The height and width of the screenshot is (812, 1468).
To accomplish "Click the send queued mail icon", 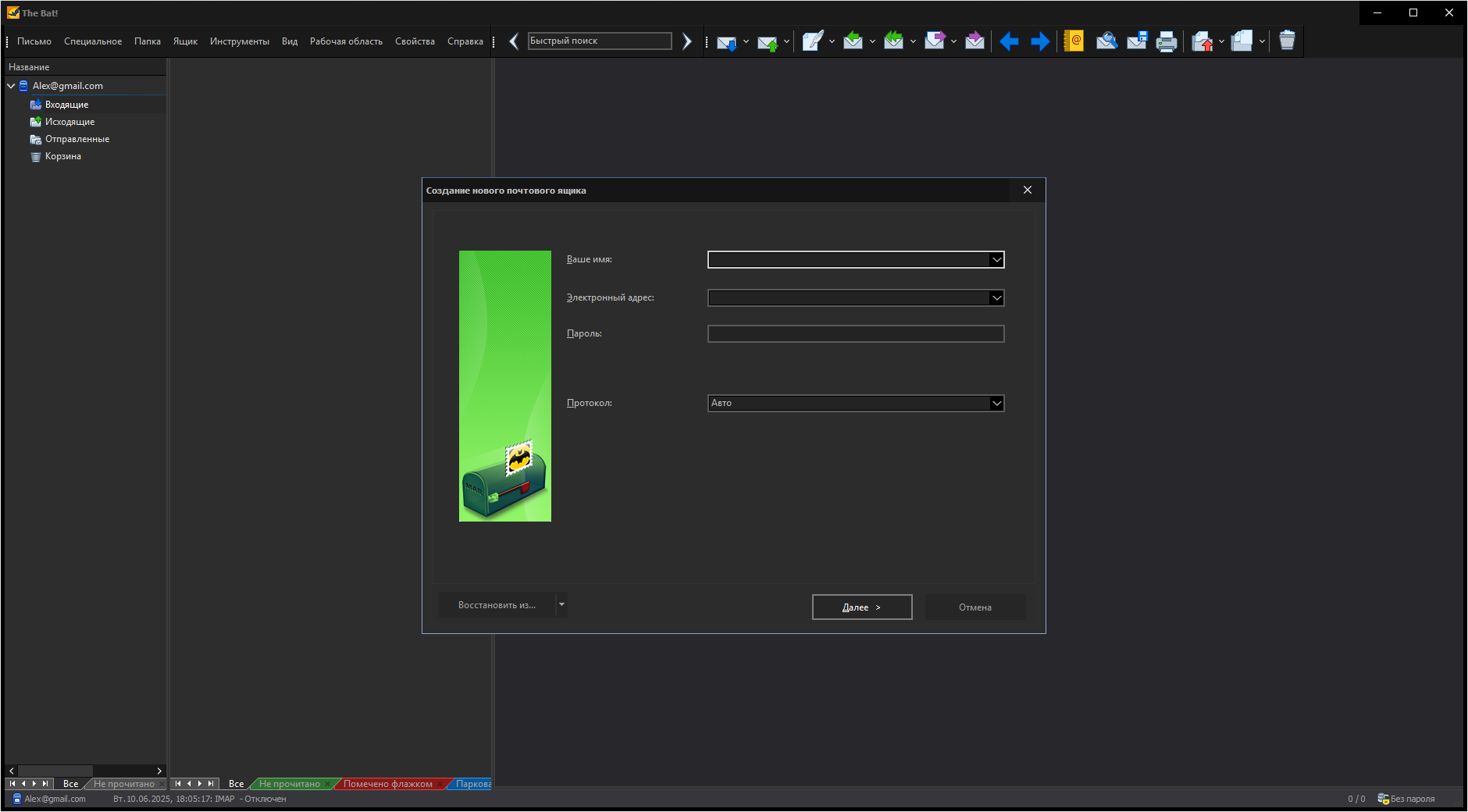I will click(768, 41).
